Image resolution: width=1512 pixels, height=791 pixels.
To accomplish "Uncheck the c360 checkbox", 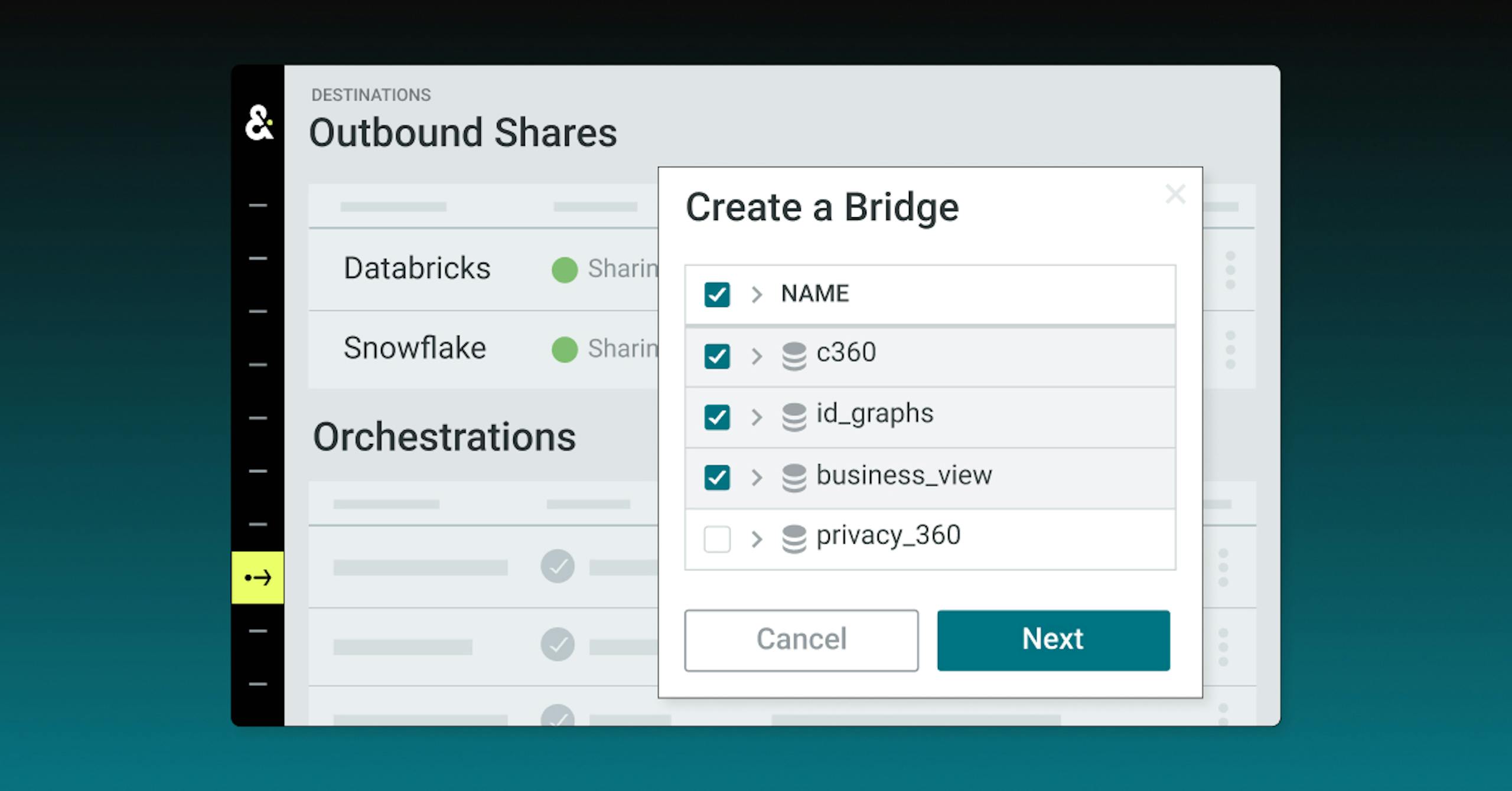I will [717, 356].
